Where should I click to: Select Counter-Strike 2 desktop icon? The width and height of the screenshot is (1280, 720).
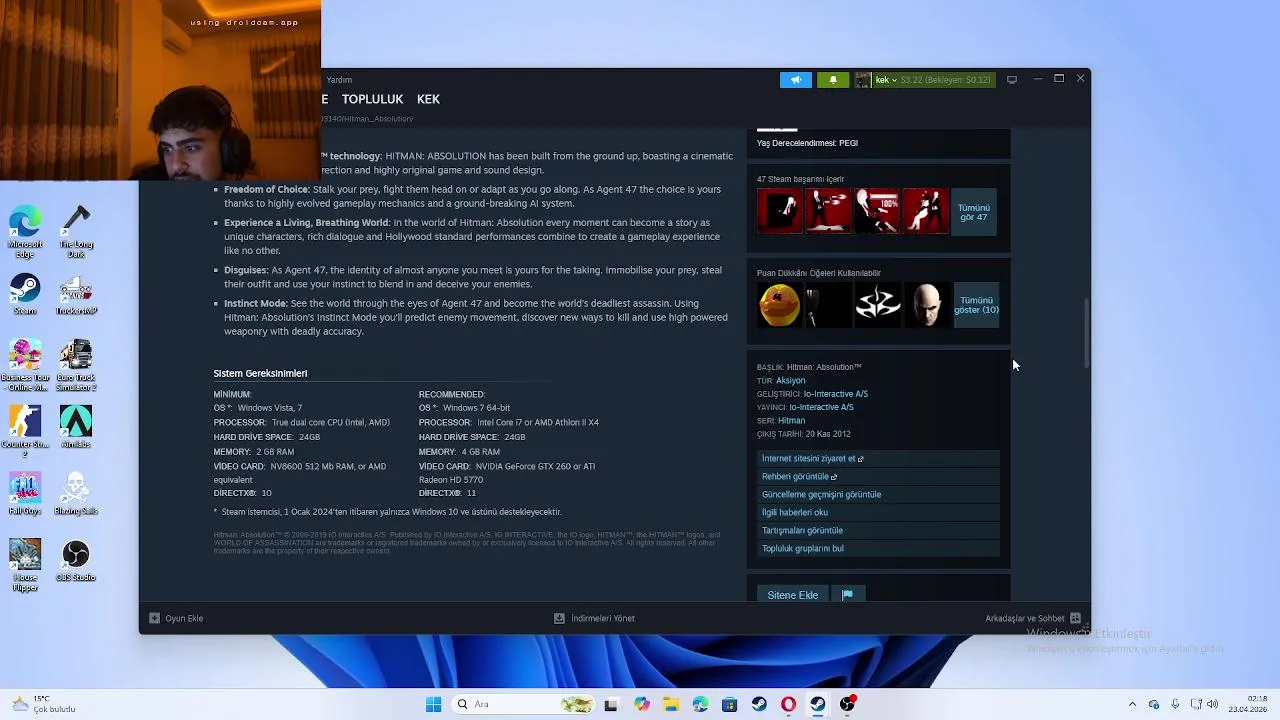(x=25, y=432)
